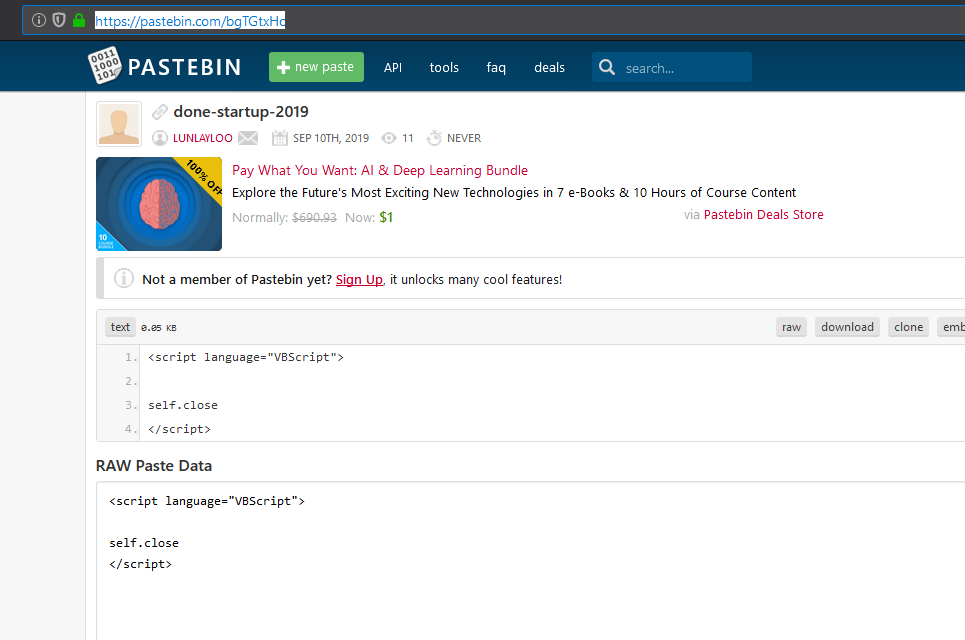This screenshot has width=965, height=640.
Task: Open the API menu item
Action: 393,68
